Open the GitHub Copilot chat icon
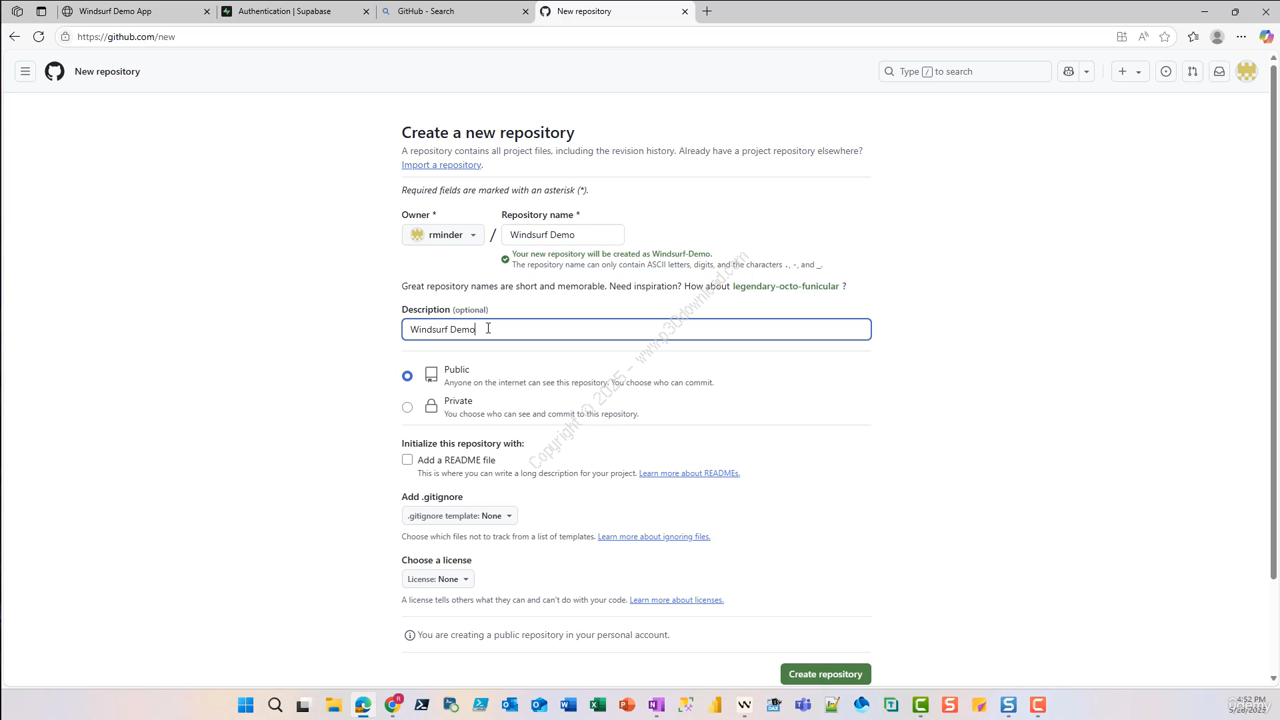 [x=1069, y=71]
